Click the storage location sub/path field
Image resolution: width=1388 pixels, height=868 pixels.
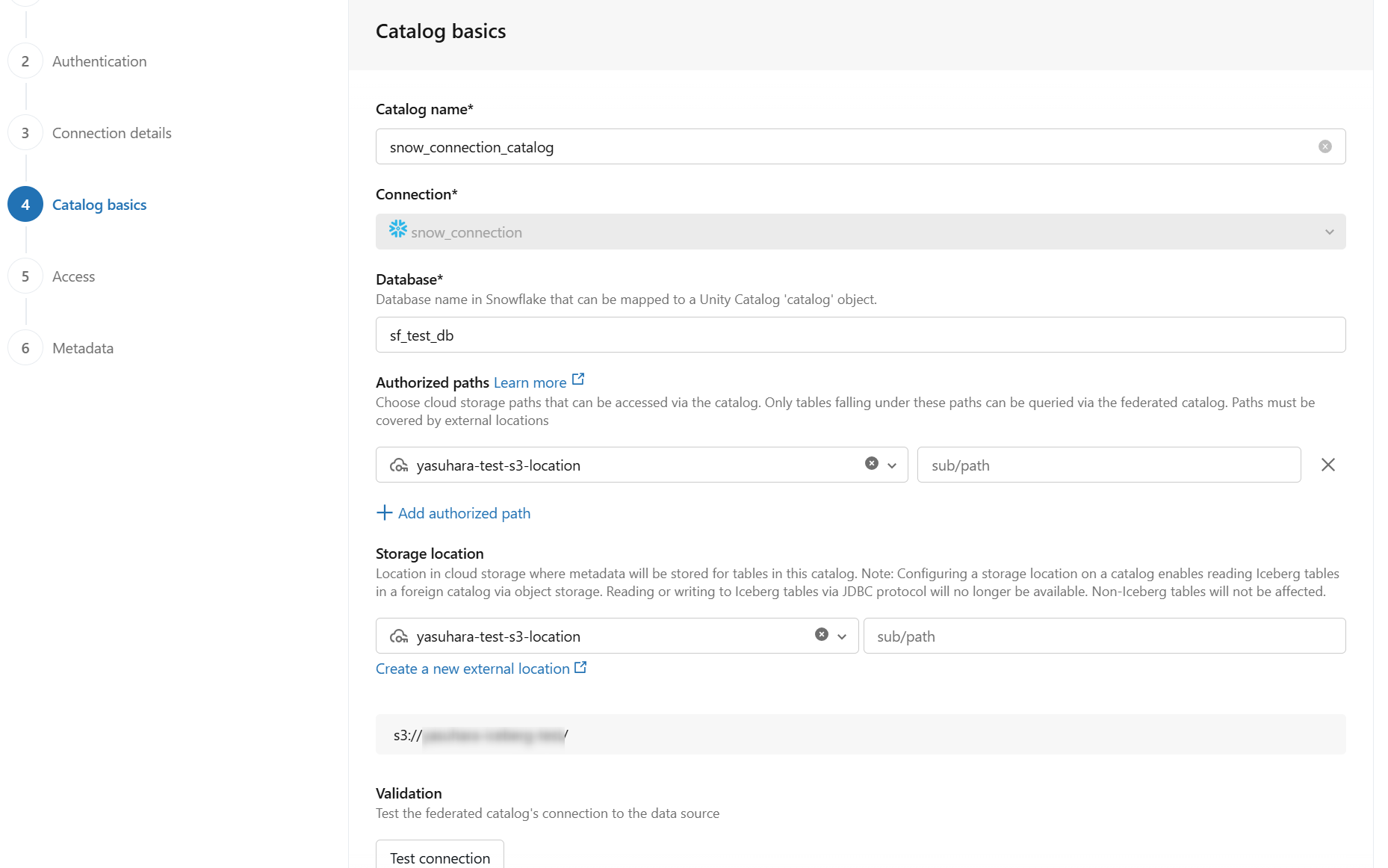pyautogui.click(x=1103, y=636)
